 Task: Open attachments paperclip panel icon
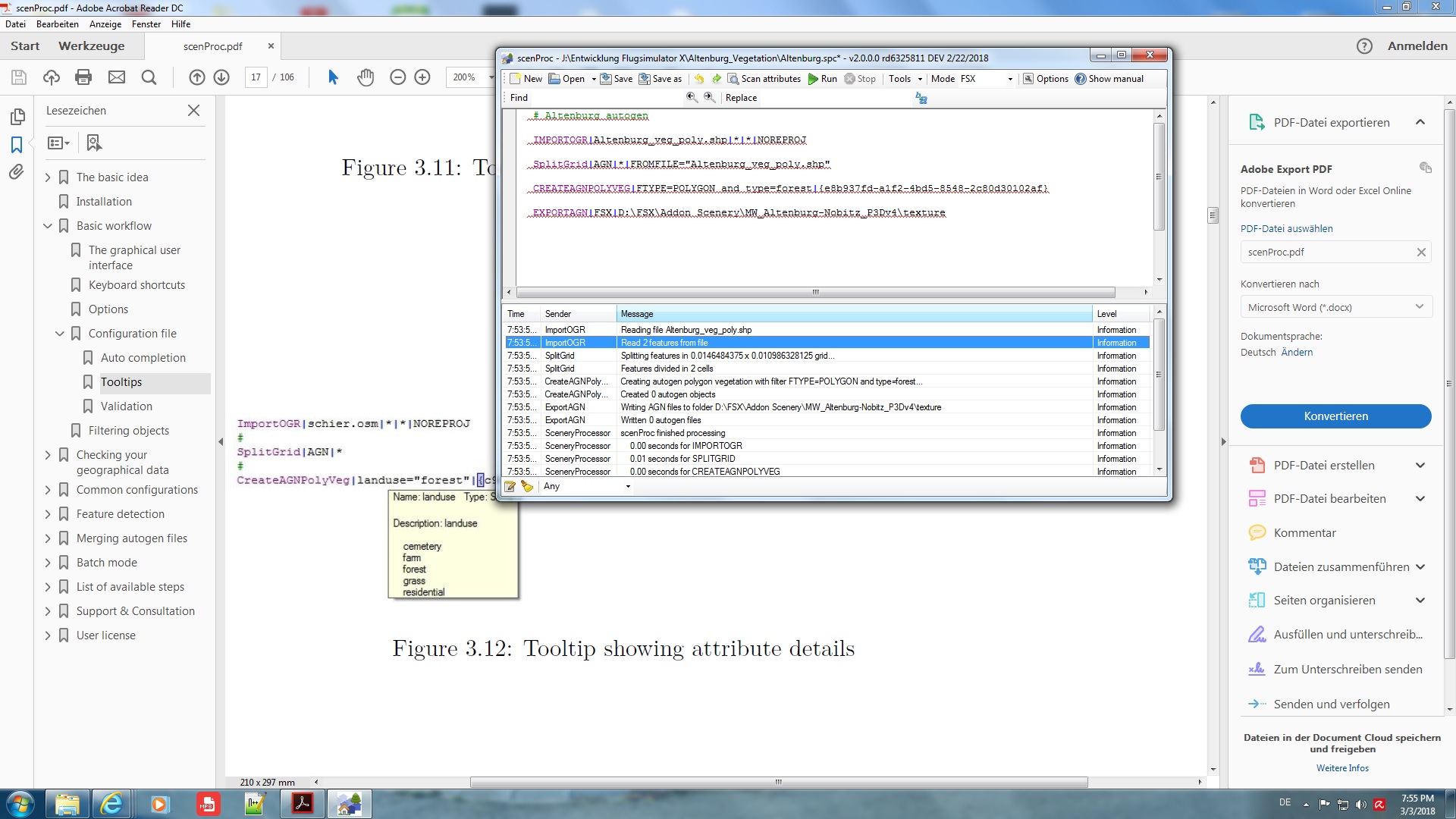click(17, 172)
